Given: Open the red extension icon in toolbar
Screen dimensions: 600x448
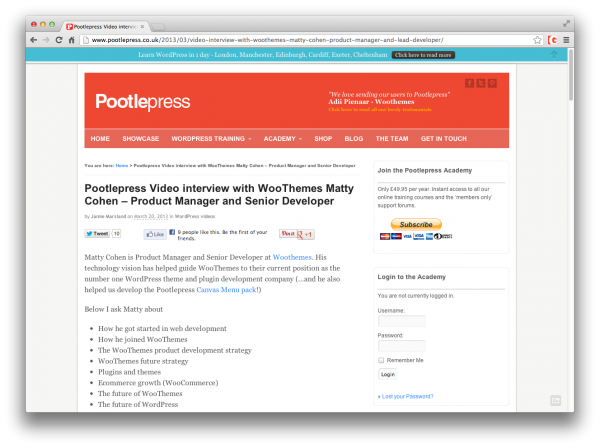Looking at the screenshot, I should point(552,40).
